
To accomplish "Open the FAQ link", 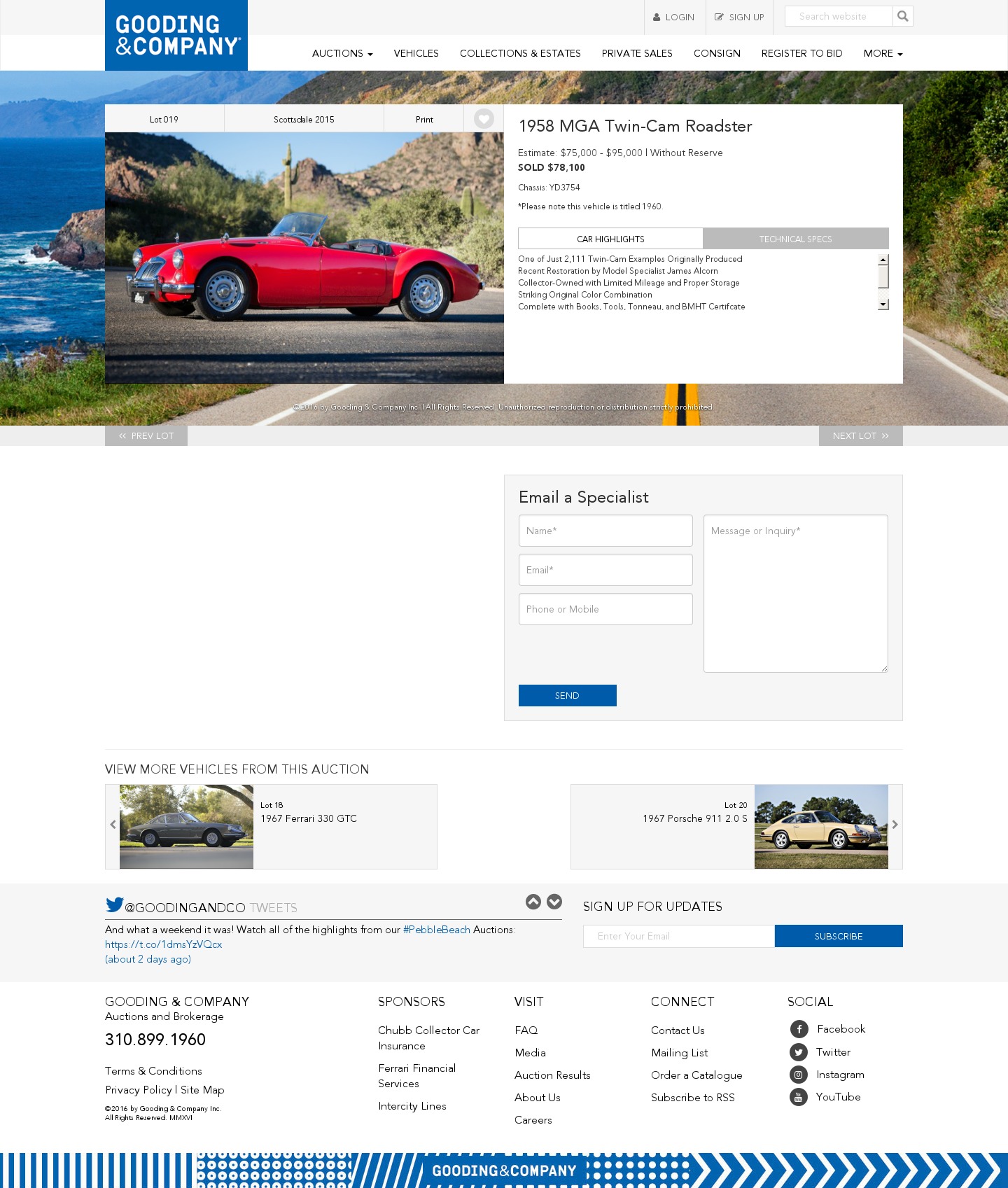I will point(526,1030).
